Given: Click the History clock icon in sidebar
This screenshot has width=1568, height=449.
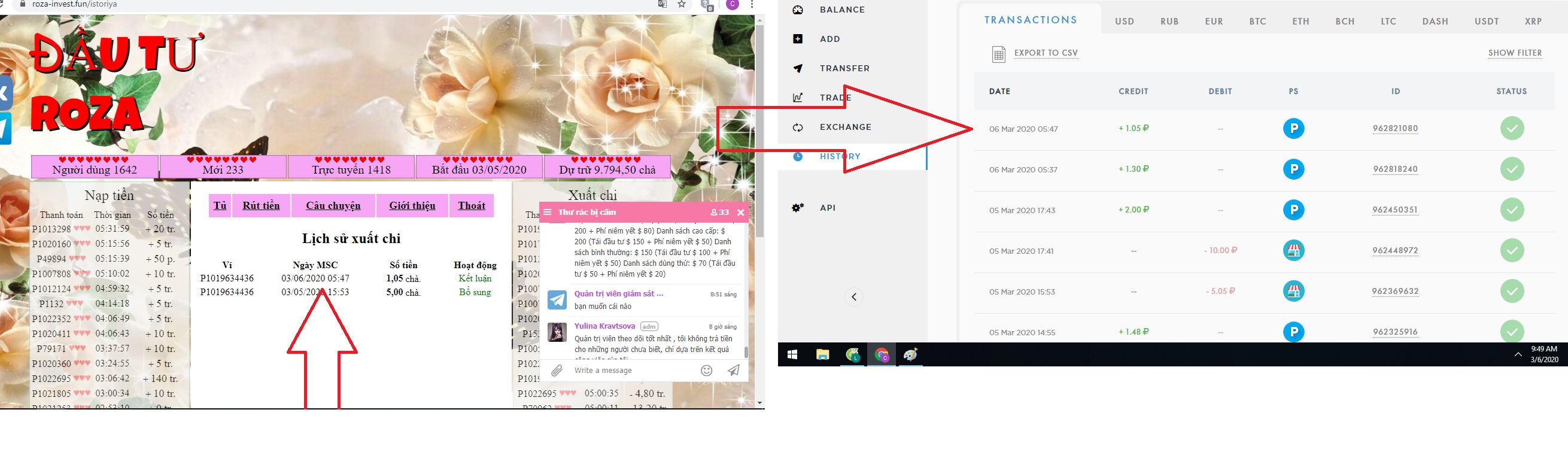Looking at the screenshot, I should pos(797,157).
